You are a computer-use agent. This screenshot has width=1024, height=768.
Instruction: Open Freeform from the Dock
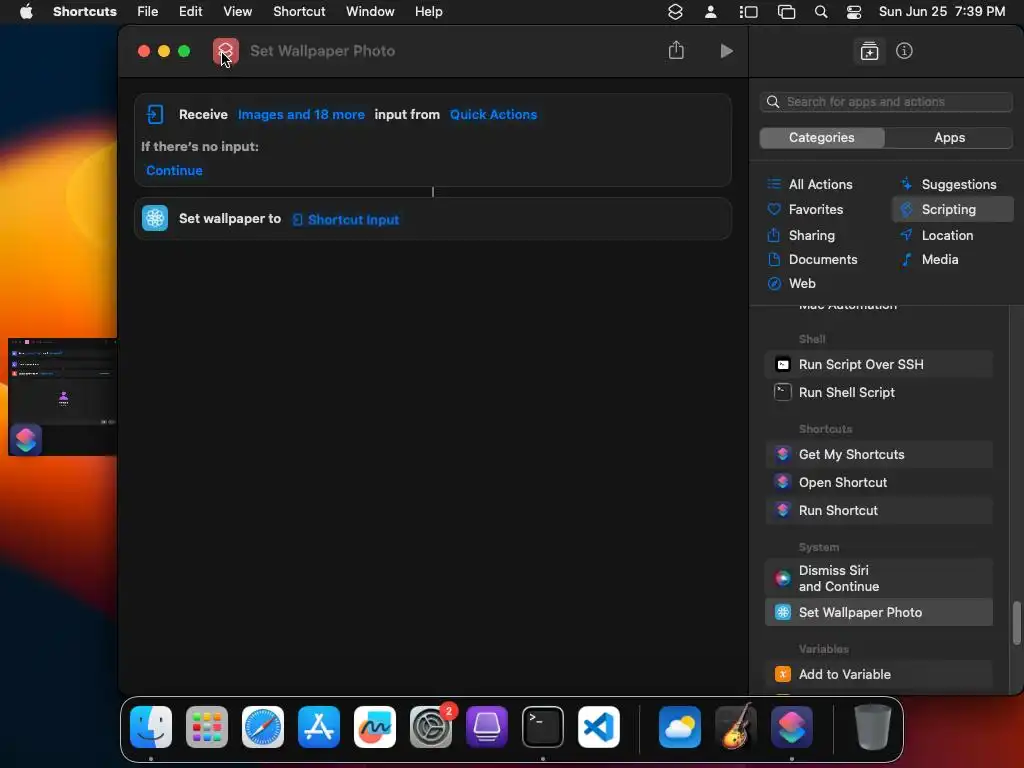point(375,727)
